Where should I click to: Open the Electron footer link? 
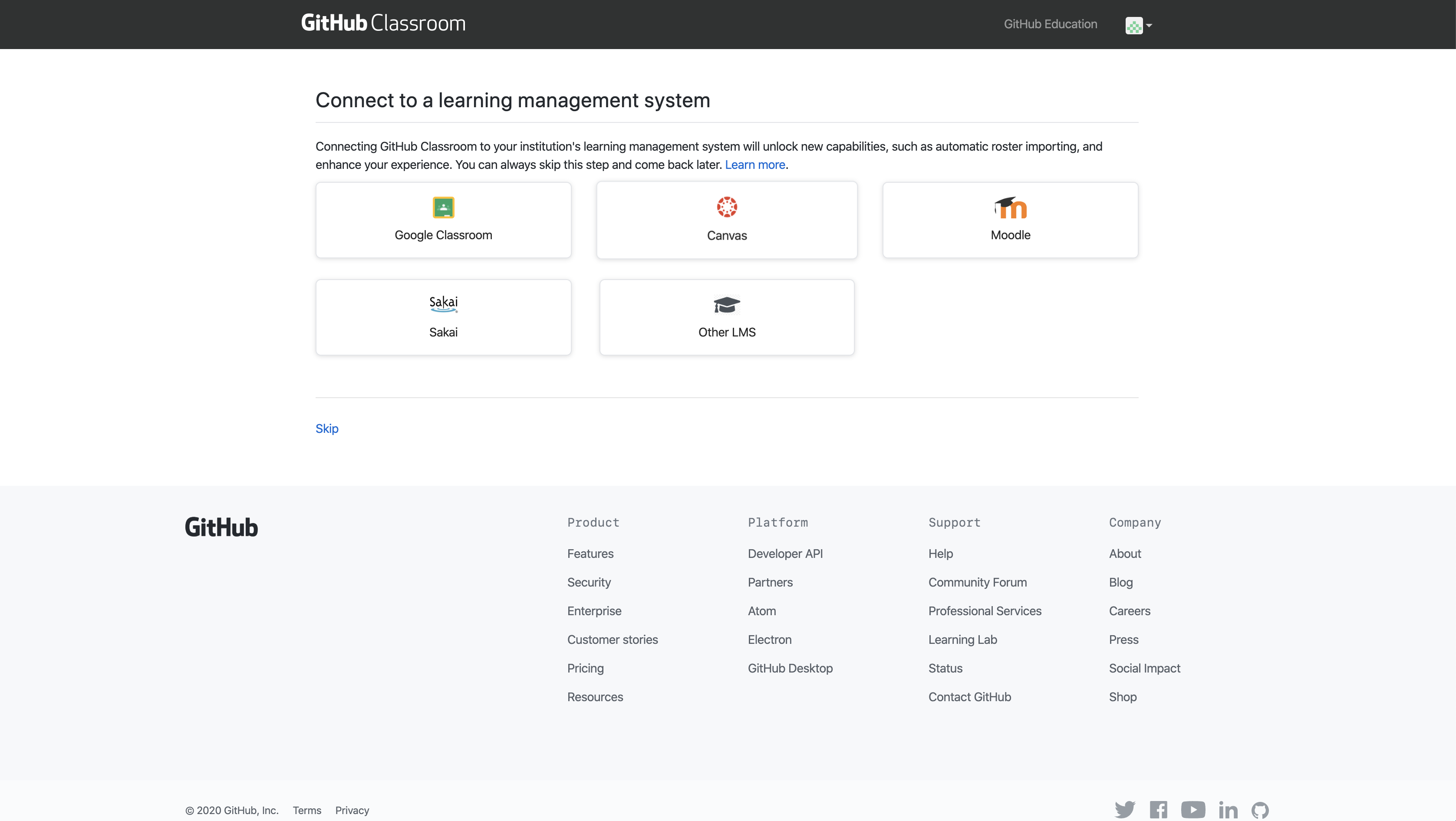tap(770, 640)
